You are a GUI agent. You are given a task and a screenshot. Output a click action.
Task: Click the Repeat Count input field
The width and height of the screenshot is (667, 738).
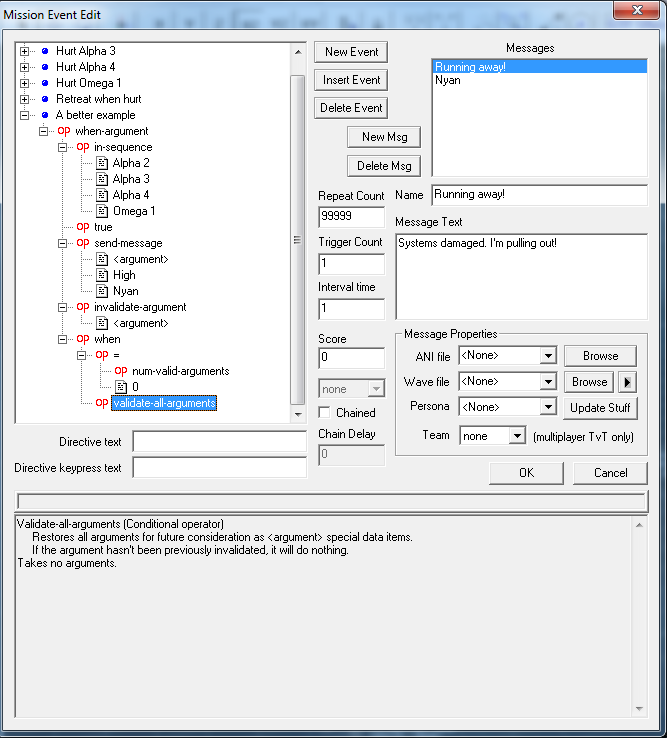coord(351,217)
